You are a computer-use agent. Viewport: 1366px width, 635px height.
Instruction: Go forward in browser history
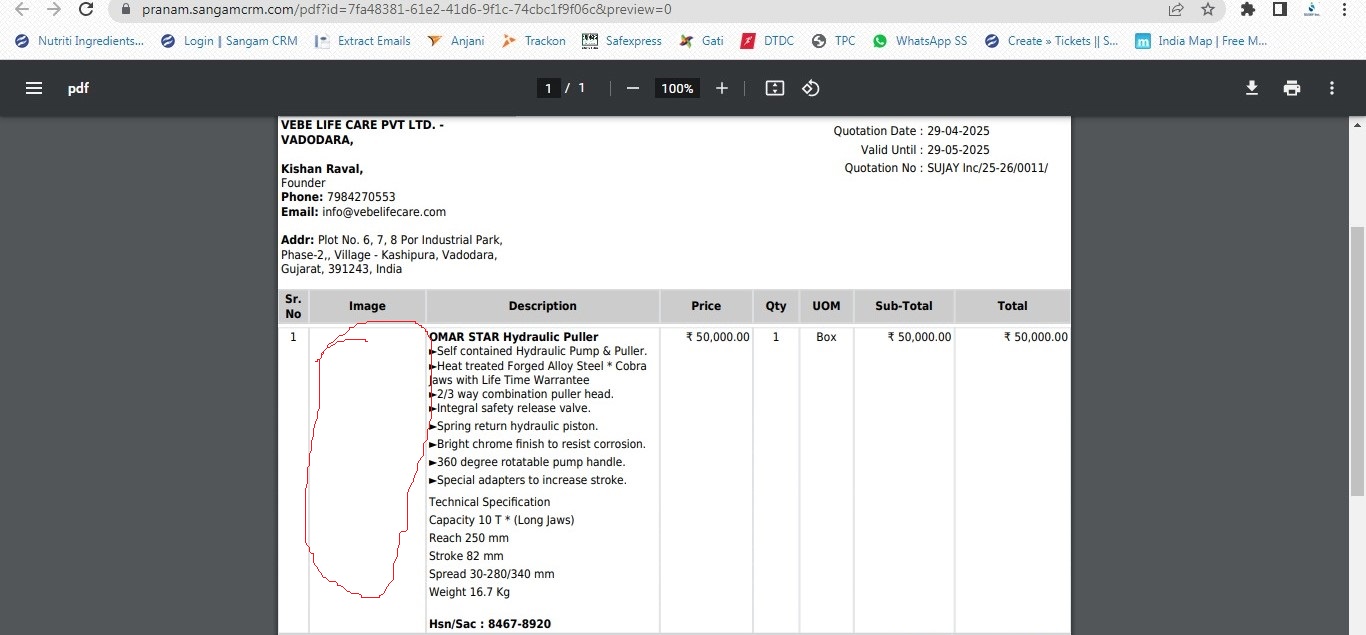[x=54, y=9]
